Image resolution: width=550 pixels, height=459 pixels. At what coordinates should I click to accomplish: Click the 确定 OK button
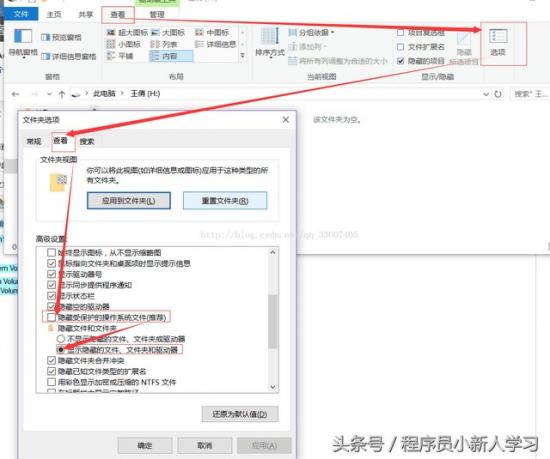(145, 445)
